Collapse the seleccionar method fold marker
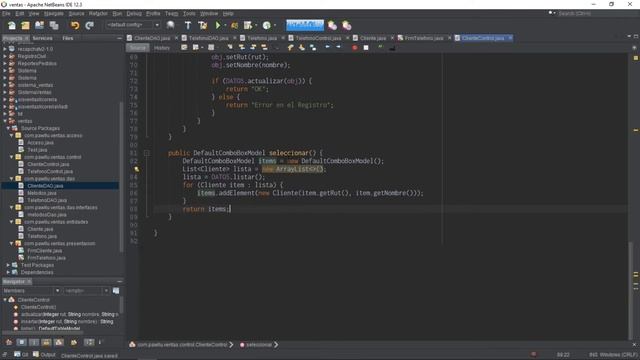The width and height of the screenshot is (640, 360). 147,153
